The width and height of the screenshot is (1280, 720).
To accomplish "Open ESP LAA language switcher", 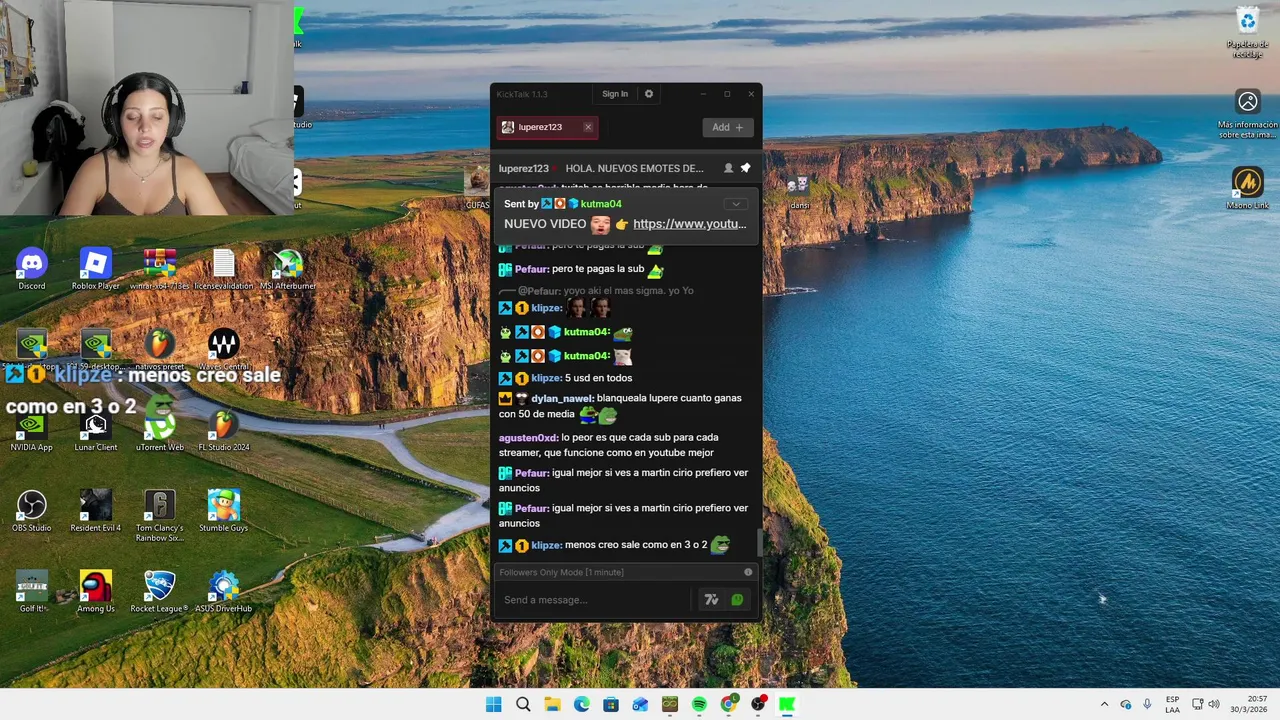I will click(1172, 705).
